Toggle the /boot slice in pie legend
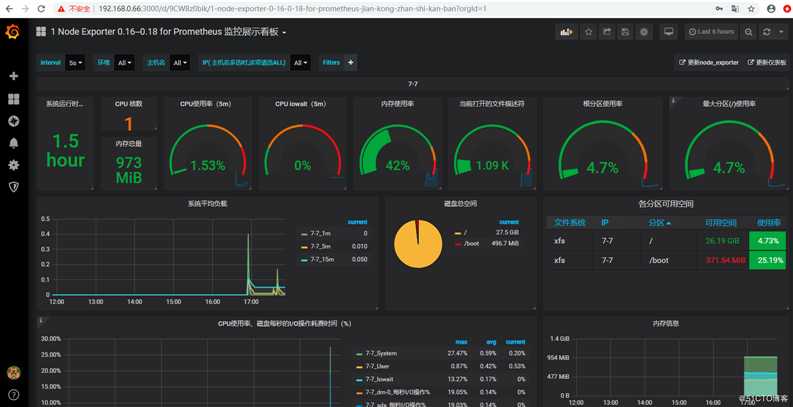 (471, 244)
